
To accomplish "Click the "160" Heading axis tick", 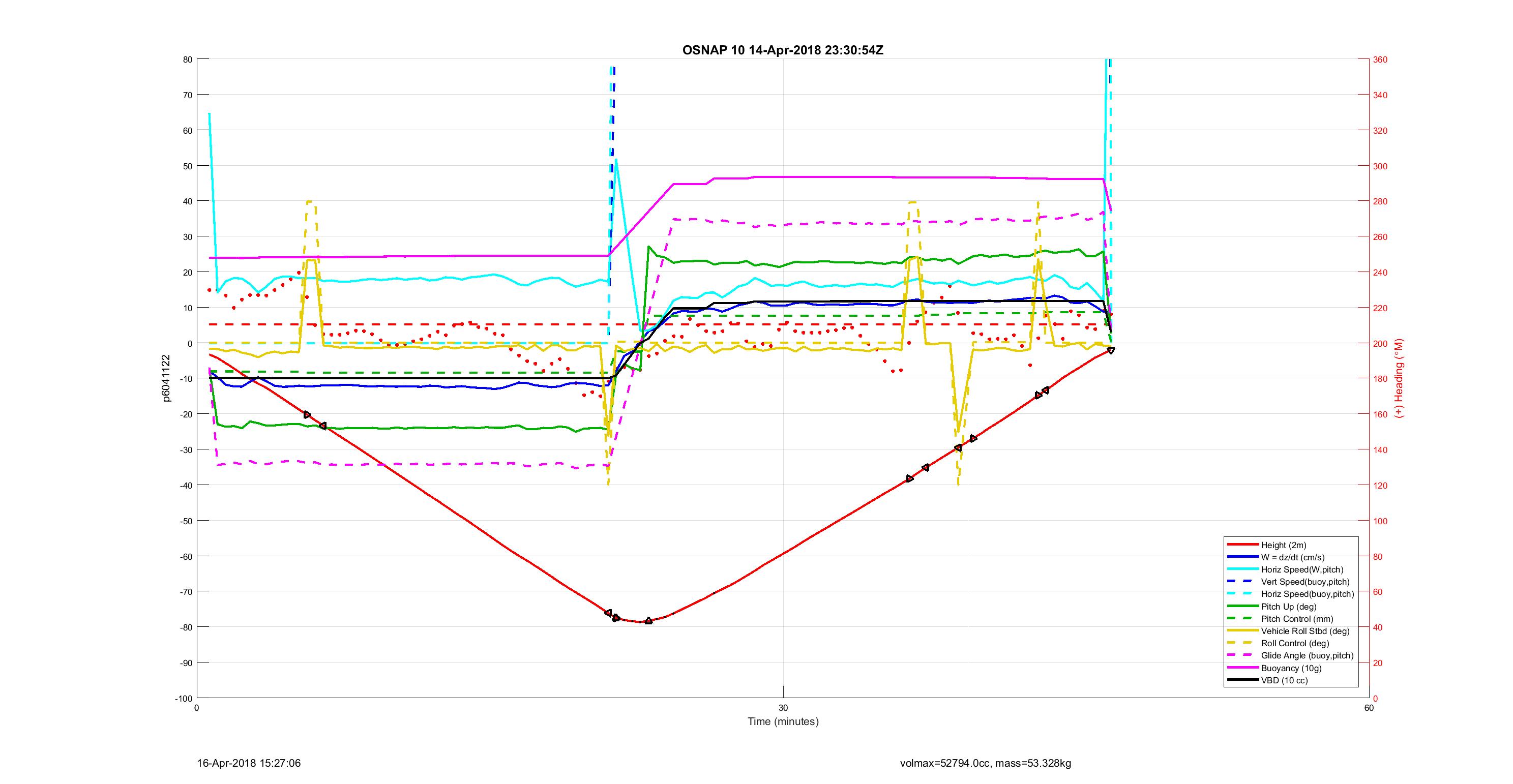I will pyautogui.click(x=1380, y=414).
